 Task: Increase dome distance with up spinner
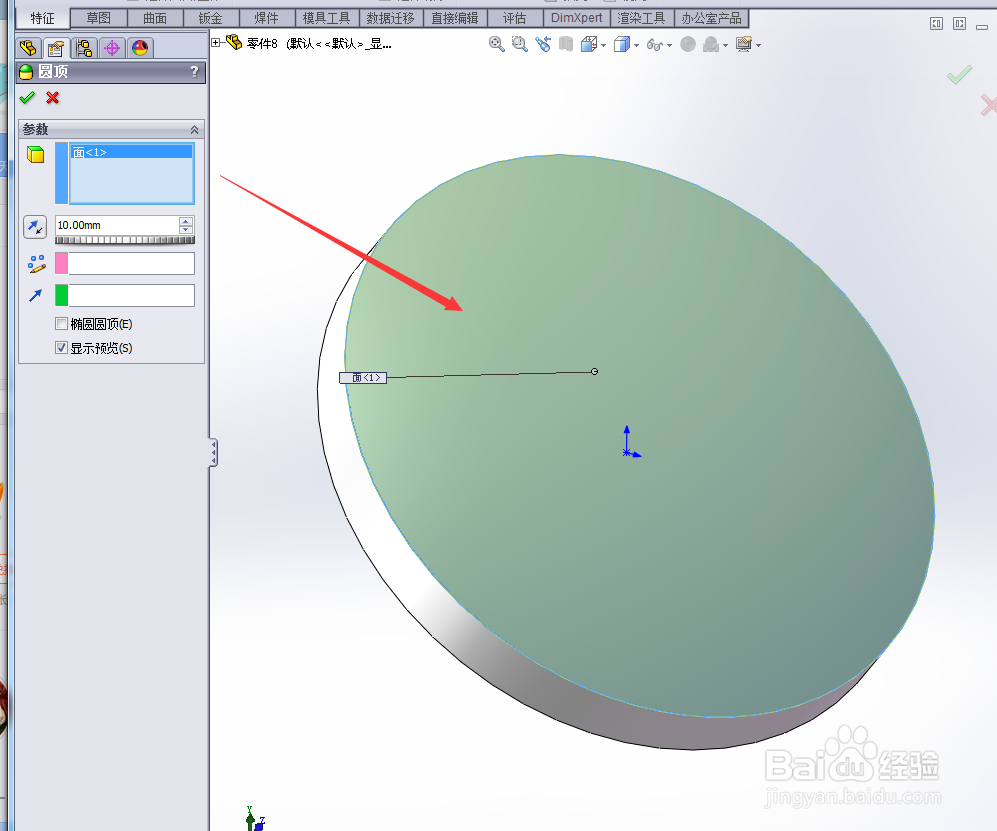(x=186, y=221)
